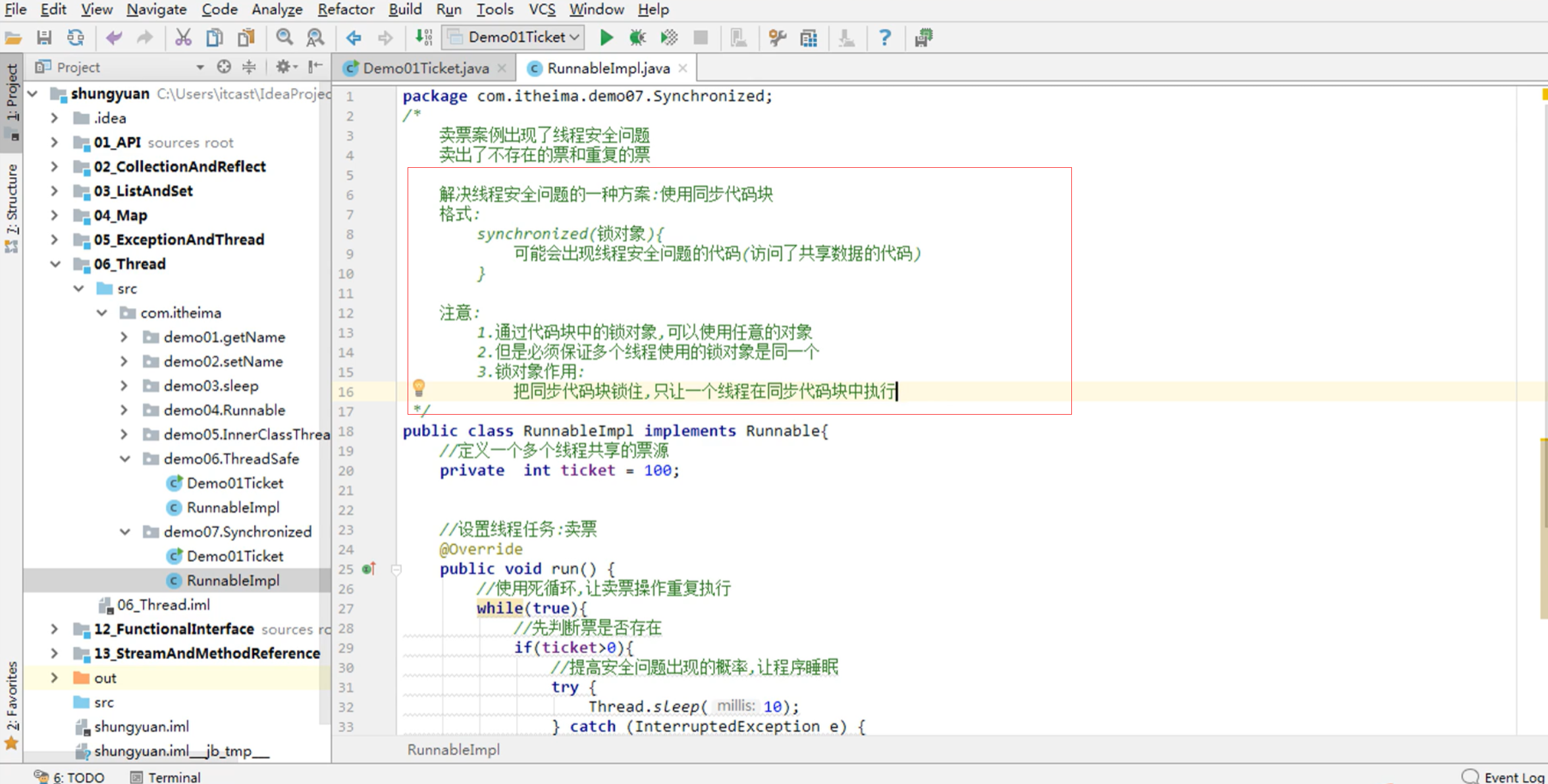This screenshot has width=1548, height=784.
Task: Open the Project panel settings gear
Action: click(283, 66)
